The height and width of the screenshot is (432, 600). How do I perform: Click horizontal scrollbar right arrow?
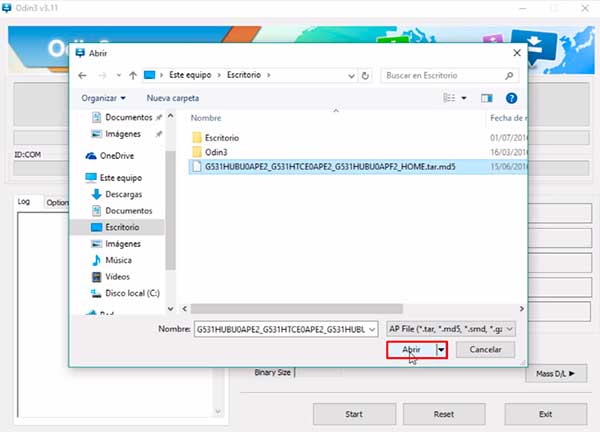click(522, 309)
